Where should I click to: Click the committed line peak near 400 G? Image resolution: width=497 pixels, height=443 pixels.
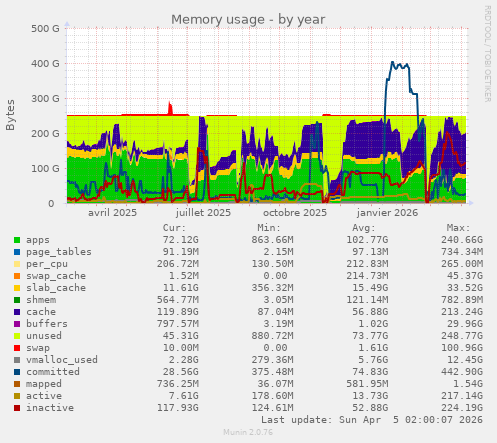click(392, 62)
